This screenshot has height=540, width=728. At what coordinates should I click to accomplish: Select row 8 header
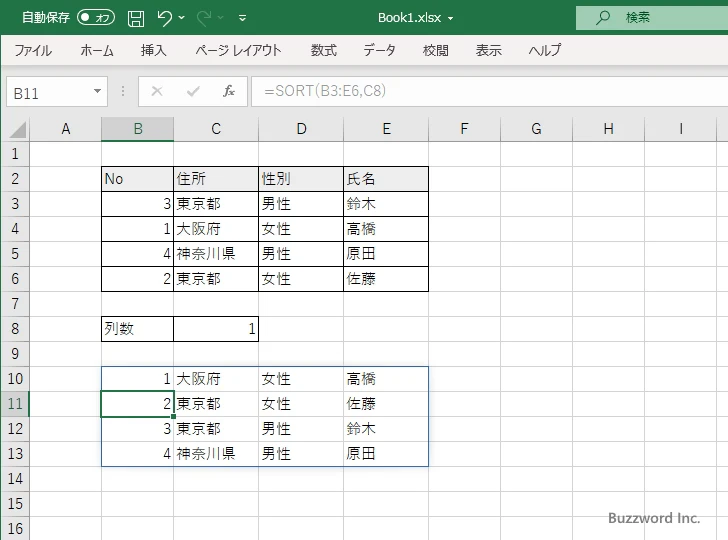[15, 329]
